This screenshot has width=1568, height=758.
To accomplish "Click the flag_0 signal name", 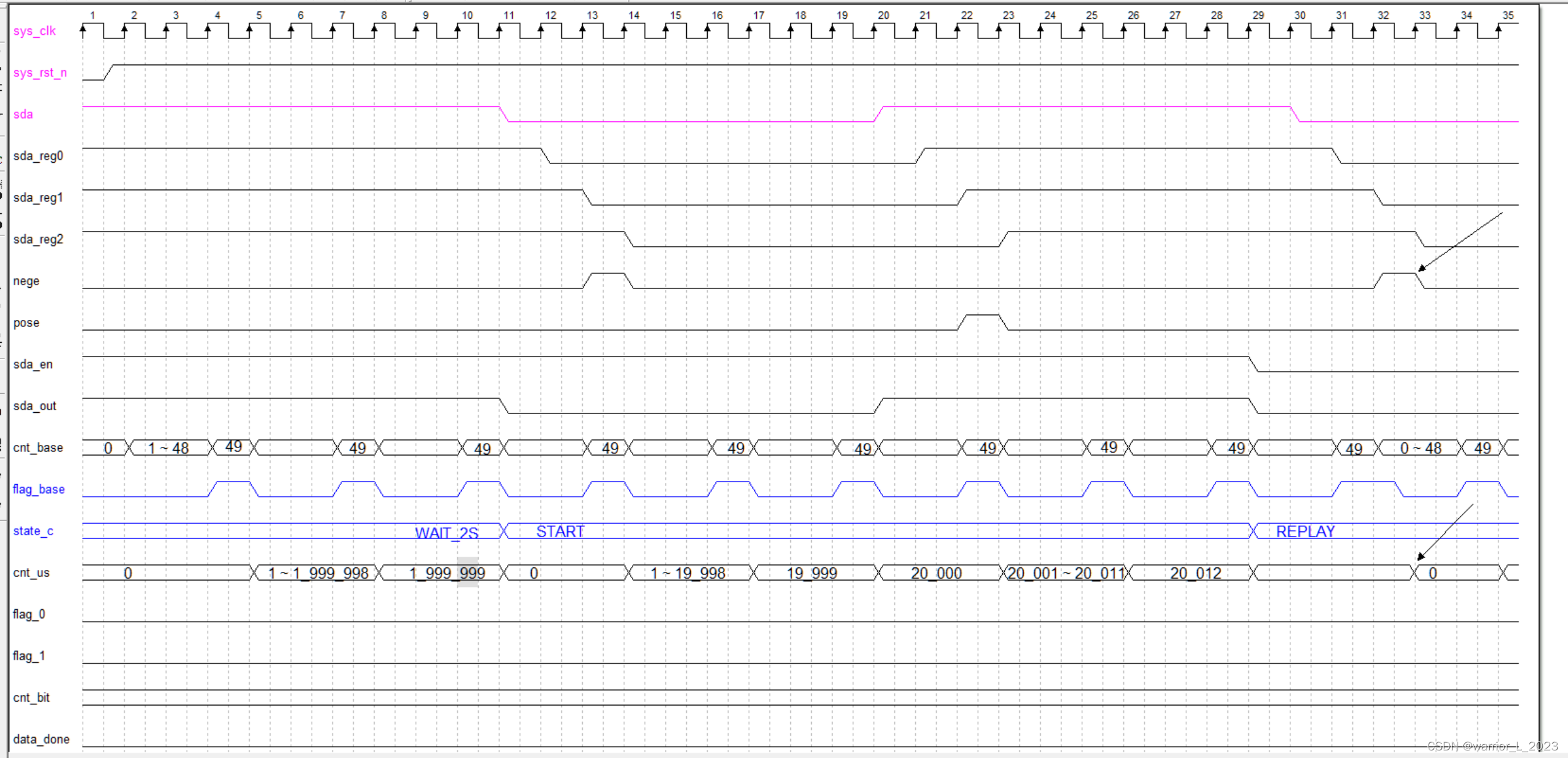I will pos(29,614).
